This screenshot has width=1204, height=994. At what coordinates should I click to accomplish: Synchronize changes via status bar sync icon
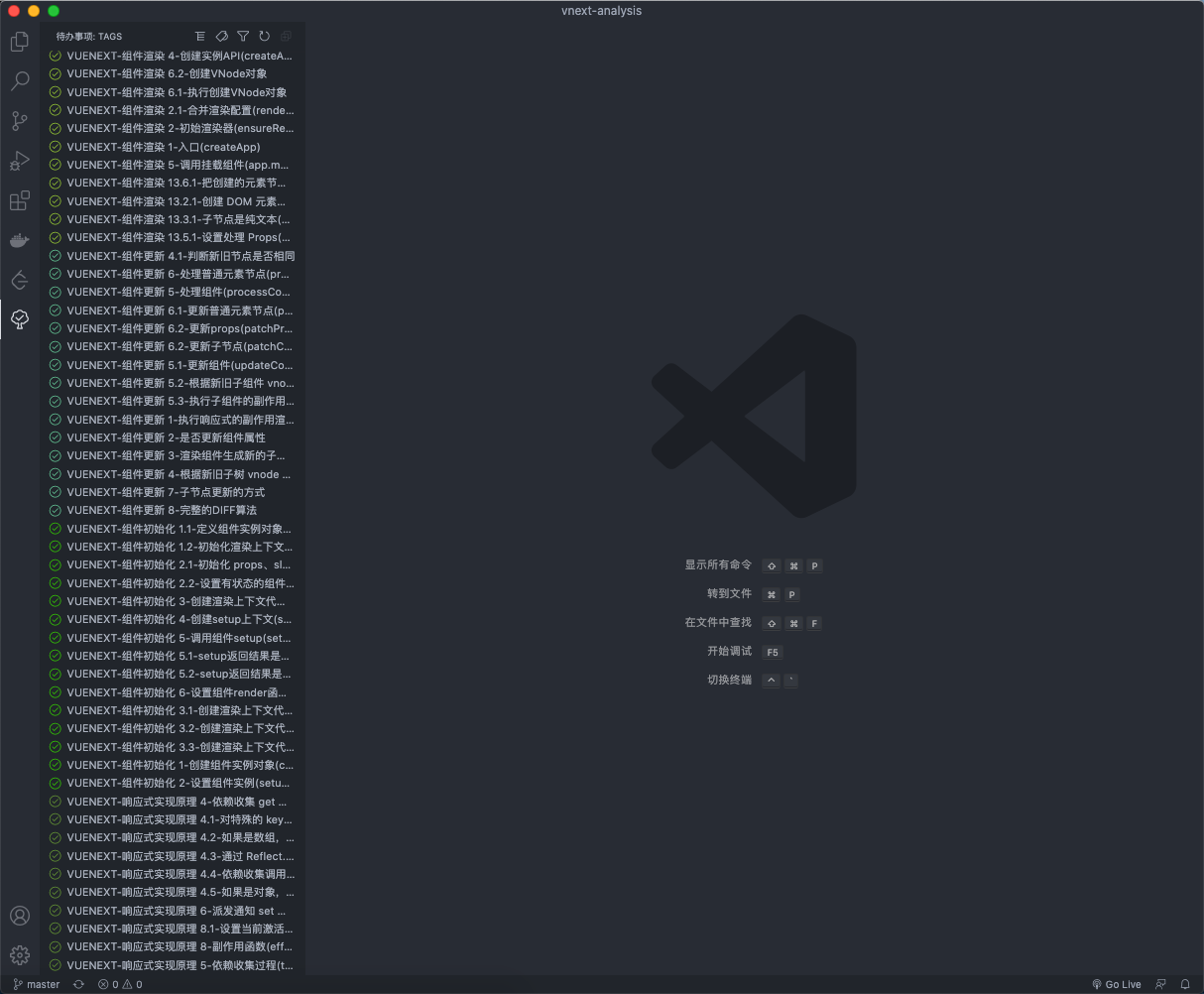(78, 984)
